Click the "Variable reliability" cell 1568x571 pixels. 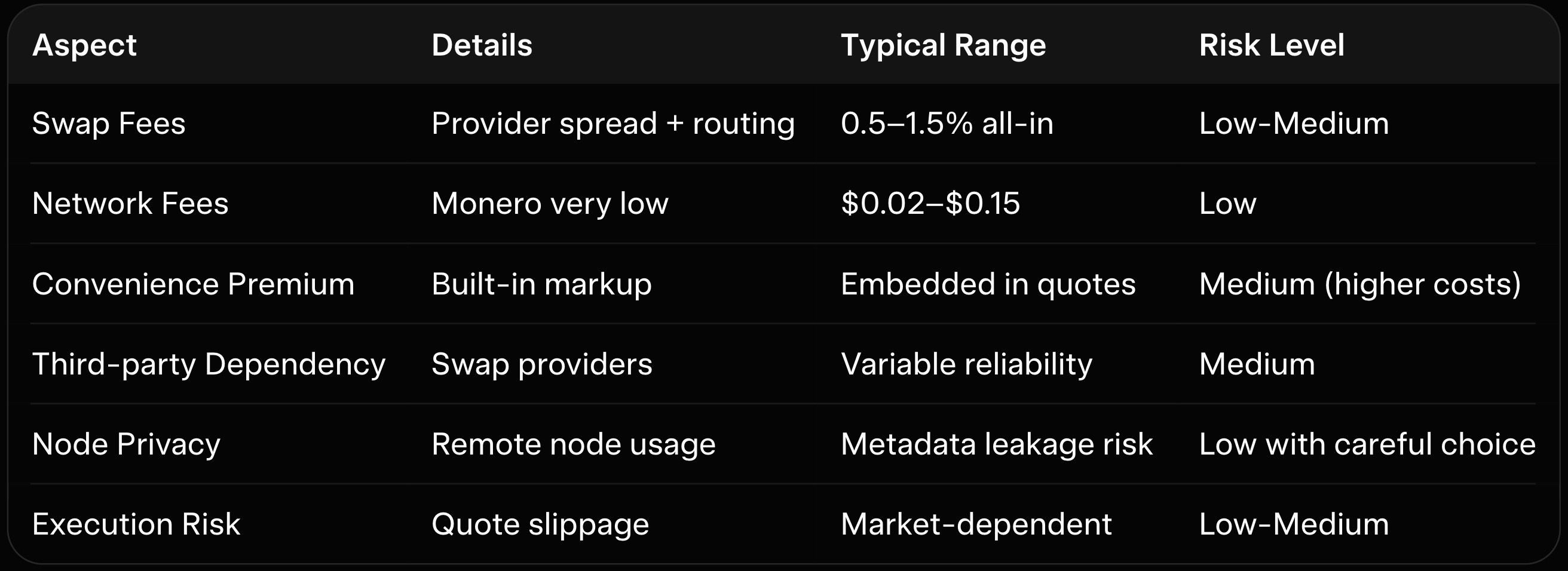click(x=966, y=364)
